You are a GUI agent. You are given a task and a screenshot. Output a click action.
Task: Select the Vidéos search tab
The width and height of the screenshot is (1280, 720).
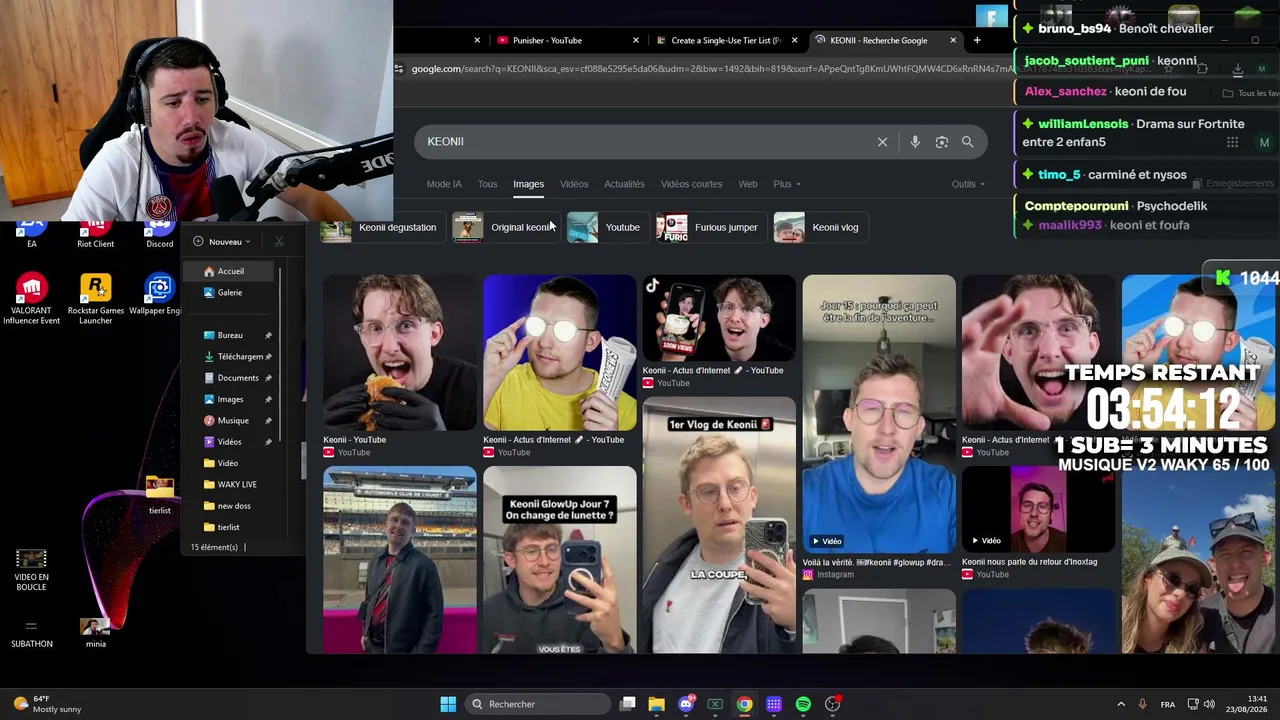click(574, 184)
